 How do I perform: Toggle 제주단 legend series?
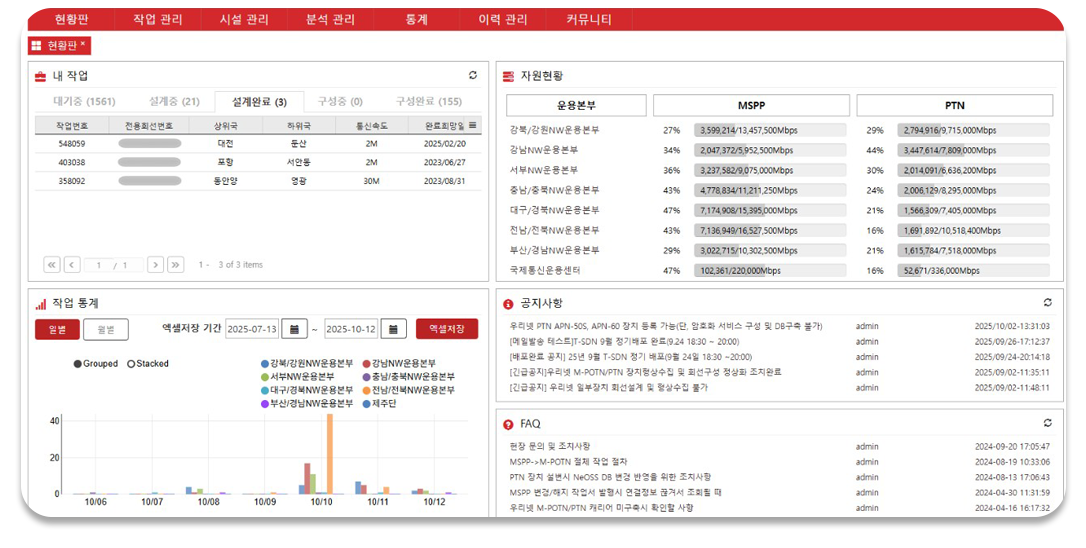coord(380,403)
